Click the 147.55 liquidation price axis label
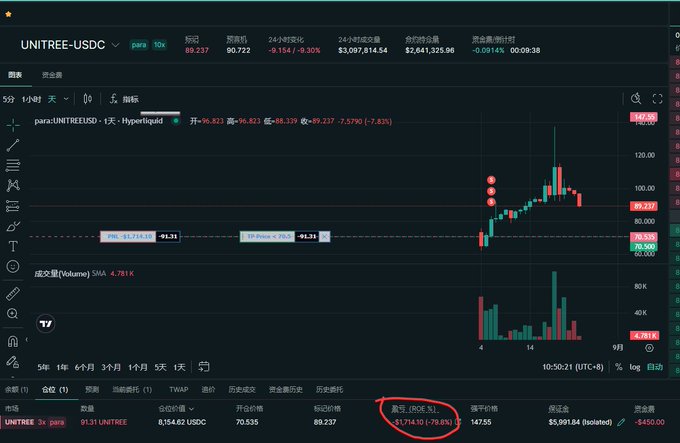Screen dimensions: 680x443 644,117
